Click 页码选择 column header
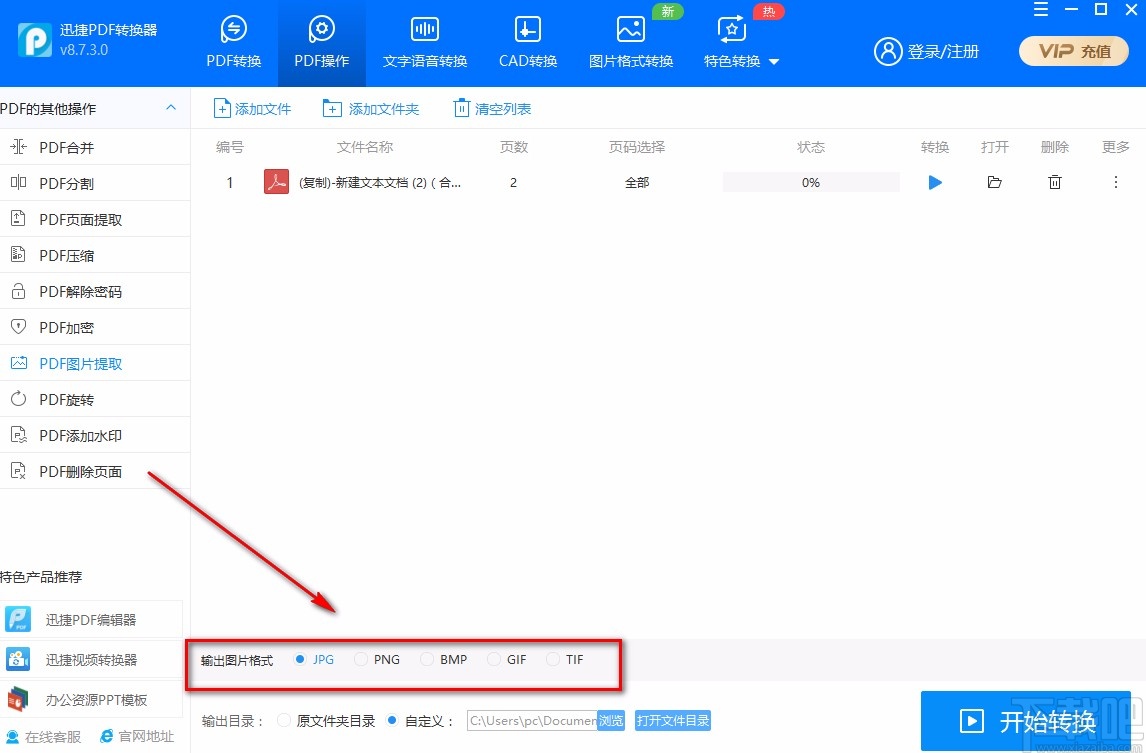1146x753 pixels. (637, 147)
